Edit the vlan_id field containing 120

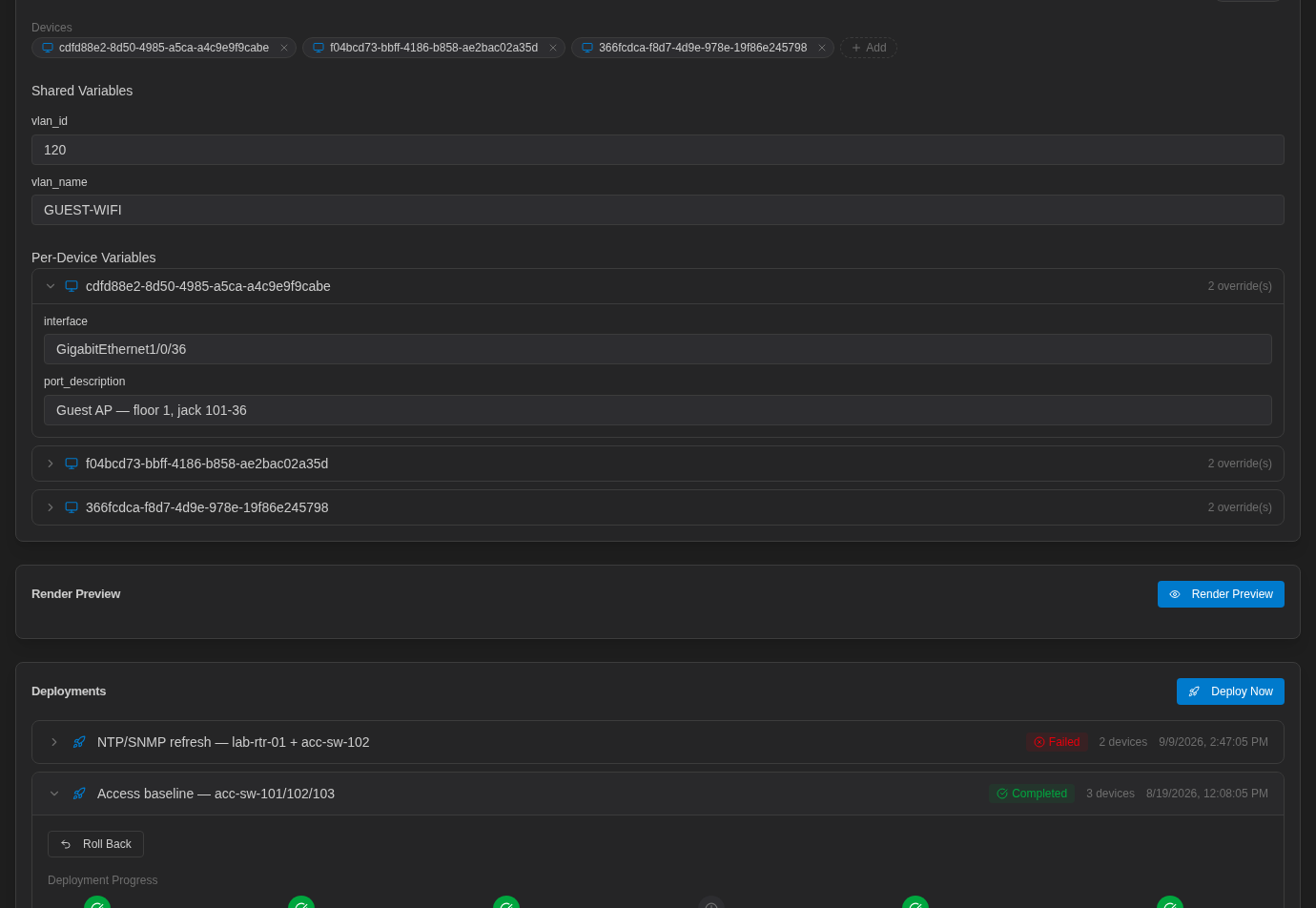coord(658,150)
